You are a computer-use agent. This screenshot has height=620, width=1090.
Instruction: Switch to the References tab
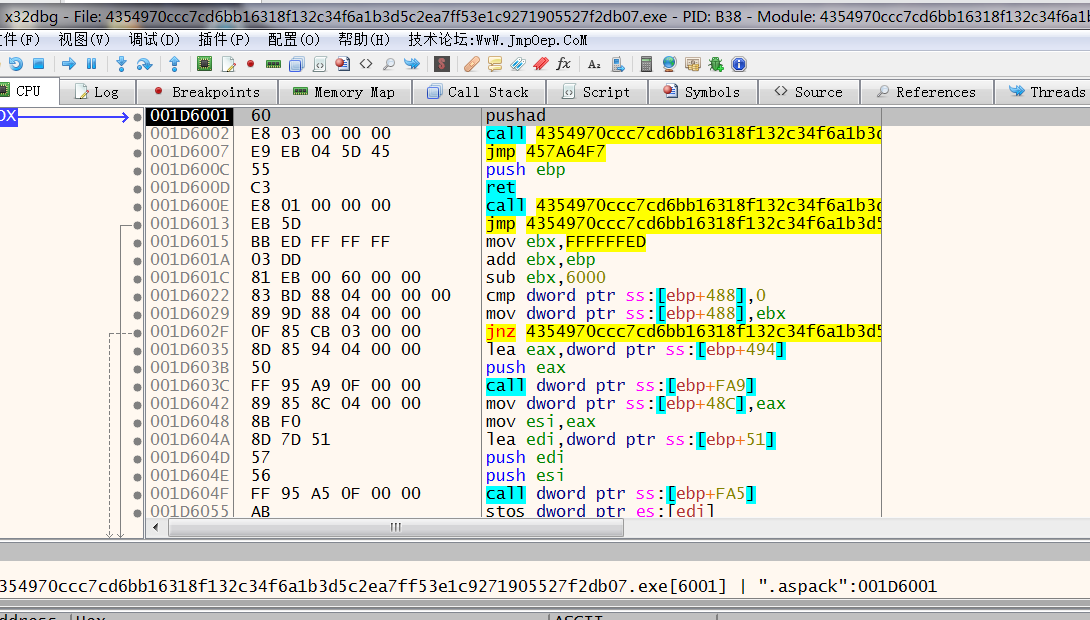(927, 92)
